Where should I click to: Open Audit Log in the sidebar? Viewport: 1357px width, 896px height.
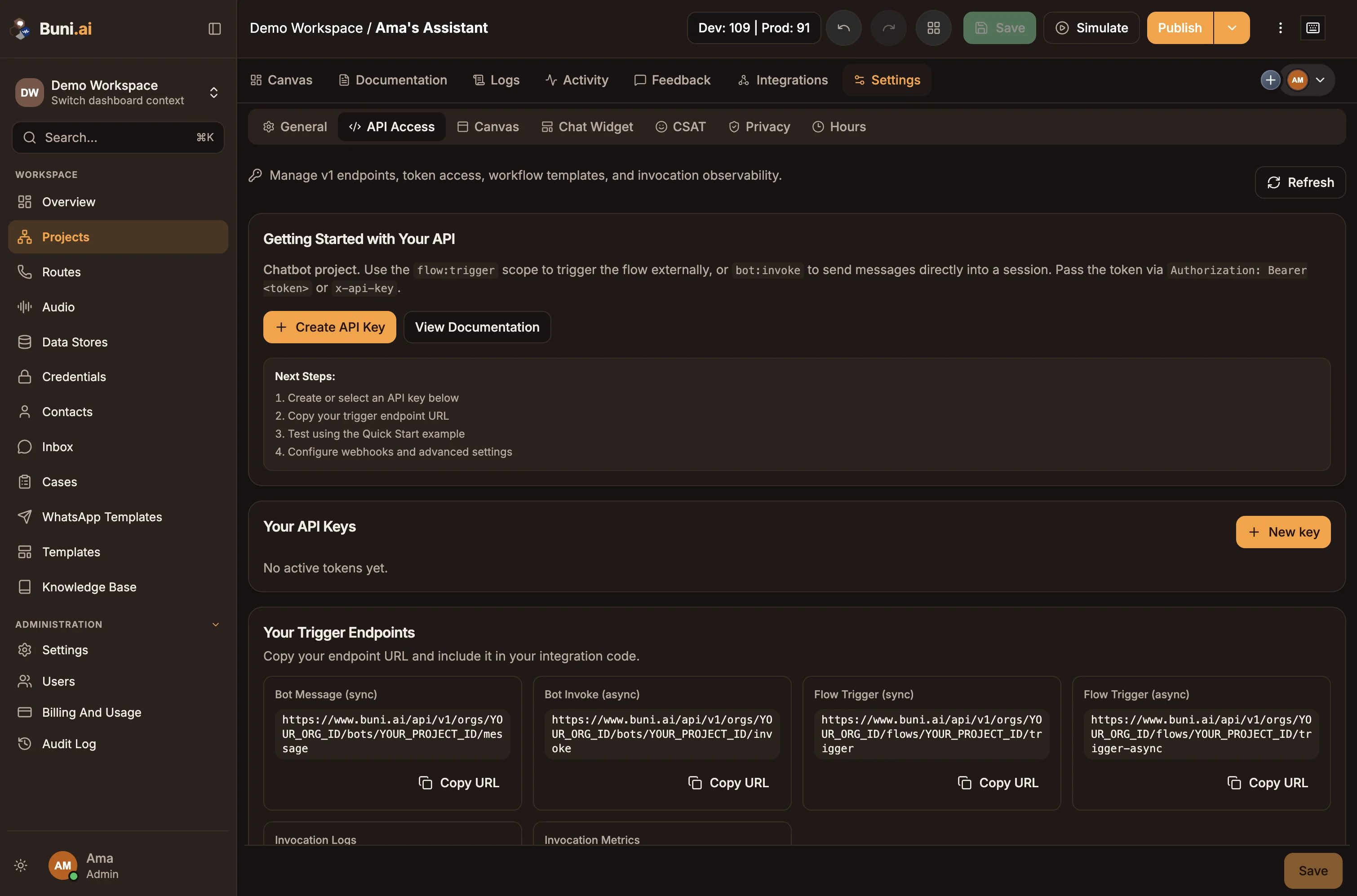[118, 743]
